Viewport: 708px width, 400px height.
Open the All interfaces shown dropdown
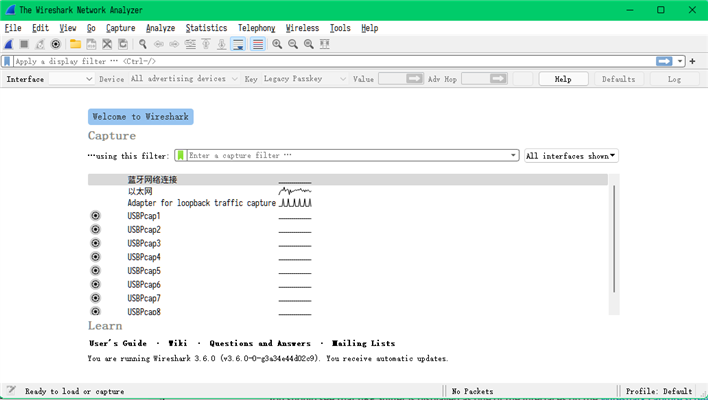click(571, 156)
